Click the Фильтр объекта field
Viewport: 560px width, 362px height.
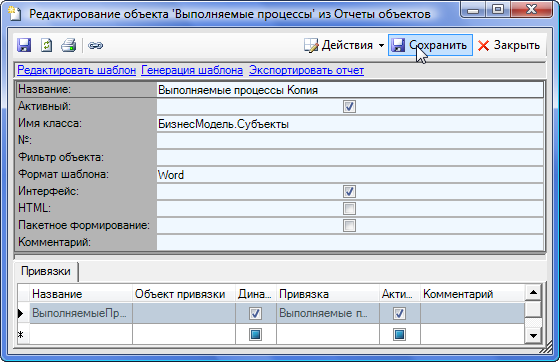[350, 158]
